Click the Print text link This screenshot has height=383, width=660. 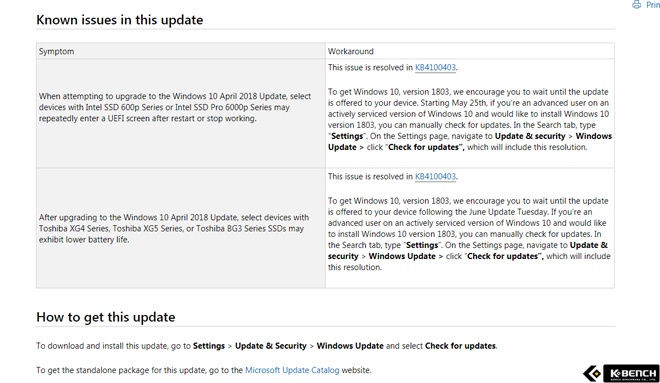pyautogui.click(x=653, y=5)
